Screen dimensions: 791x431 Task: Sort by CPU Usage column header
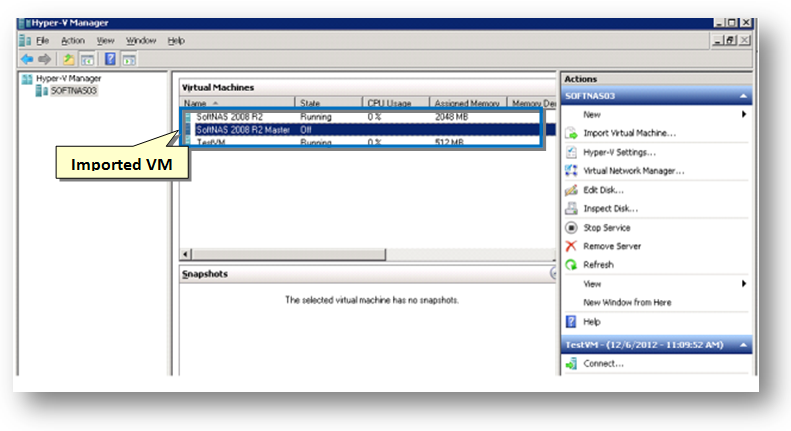(x=396, y=103)
